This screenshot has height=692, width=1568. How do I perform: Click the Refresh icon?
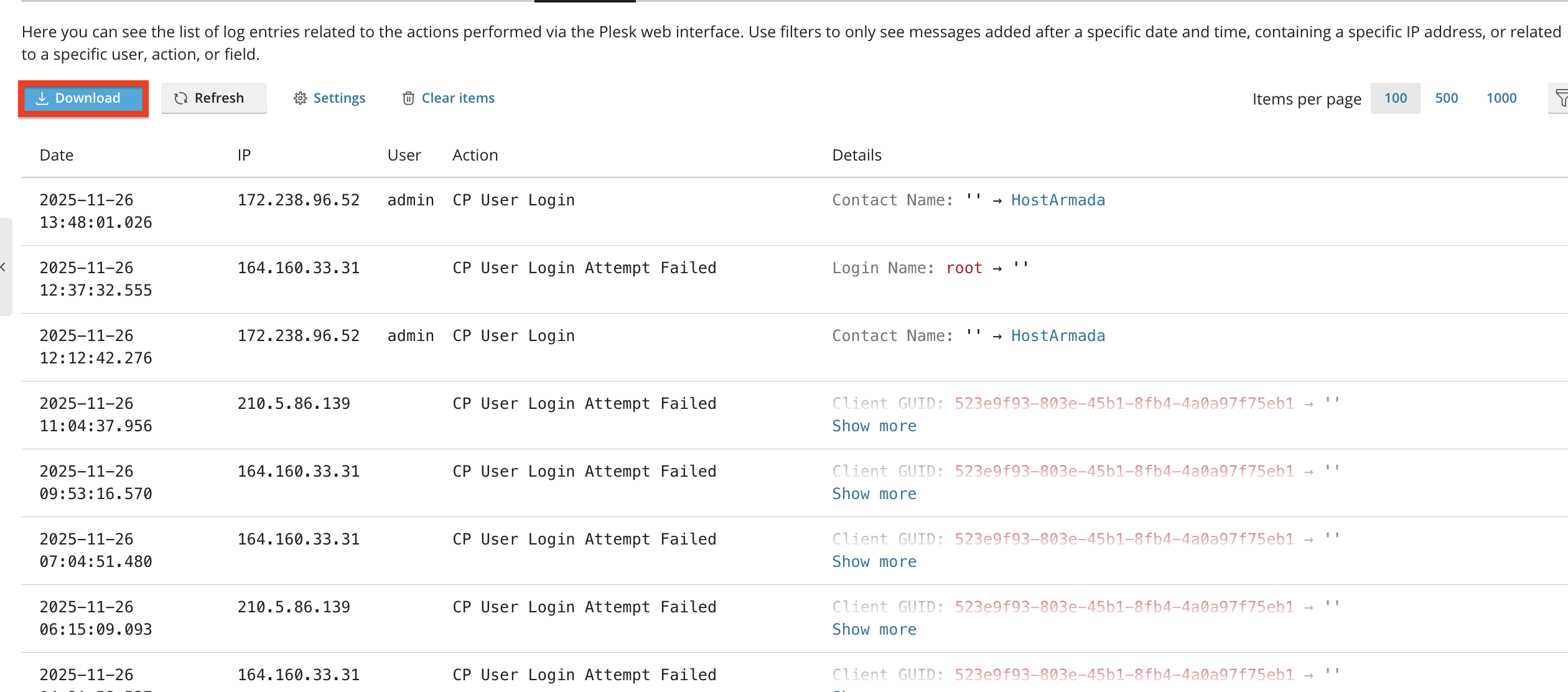181,98
